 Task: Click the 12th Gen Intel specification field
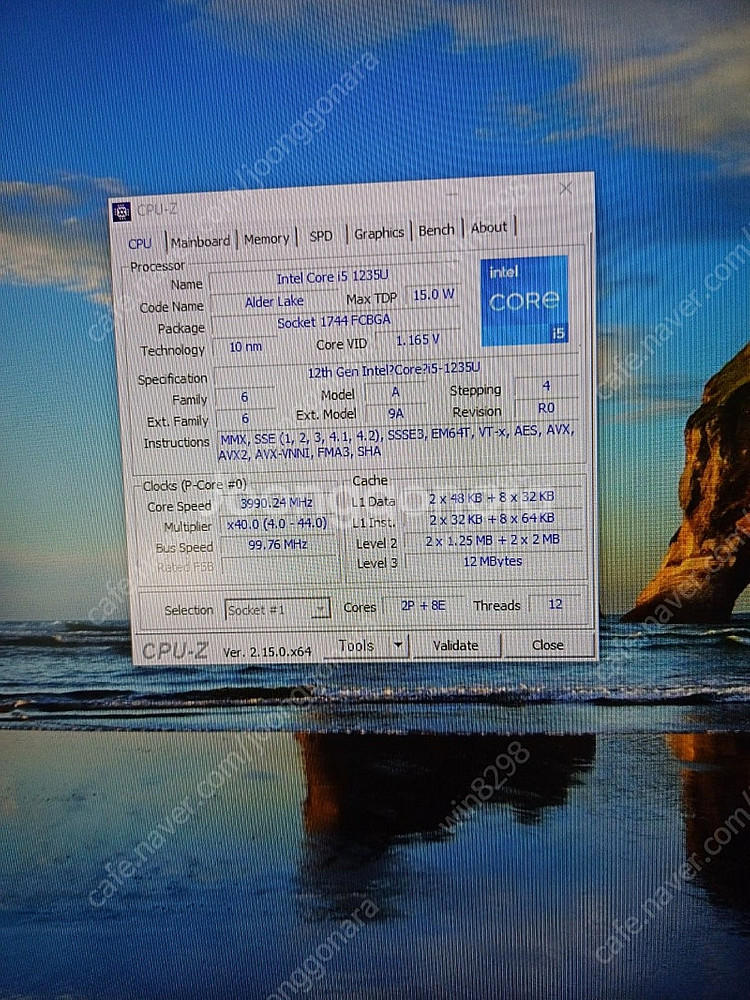pos(394,370)
